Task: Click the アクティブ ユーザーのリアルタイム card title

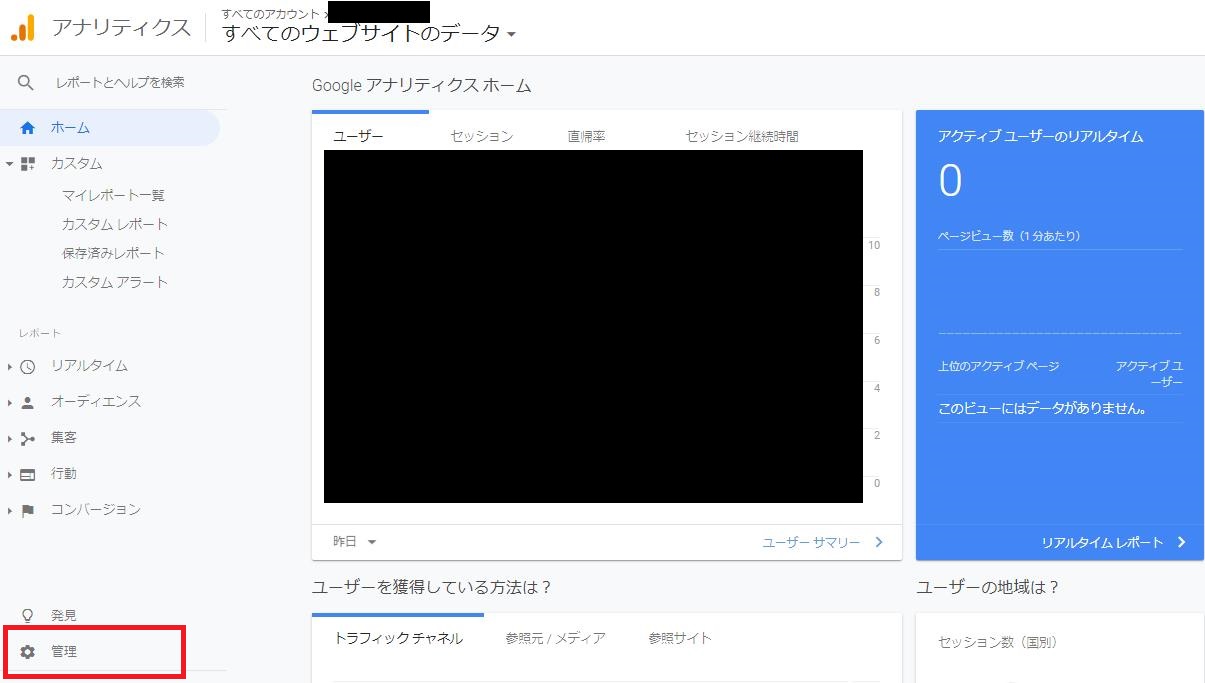Action: pyautogui.click(x=1040, y=136)
